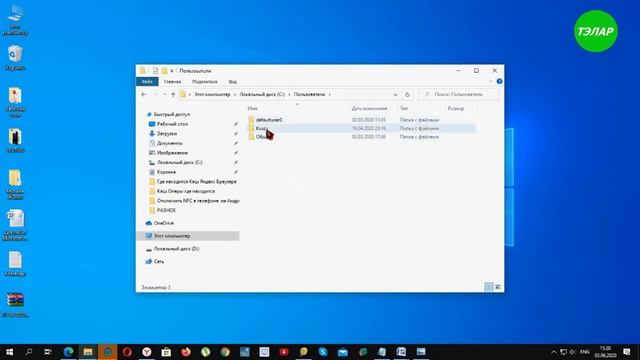Launch Yandex Browser from taskbar
Viewport: 640px width, 360px height.
(147, 351)
